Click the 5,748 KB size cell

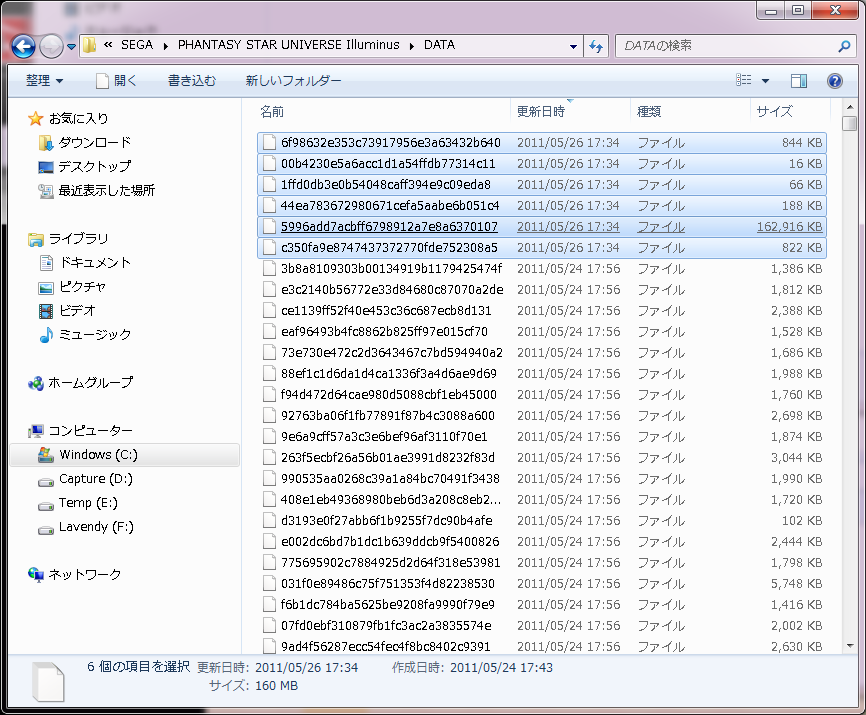click(x=796, y=584)
